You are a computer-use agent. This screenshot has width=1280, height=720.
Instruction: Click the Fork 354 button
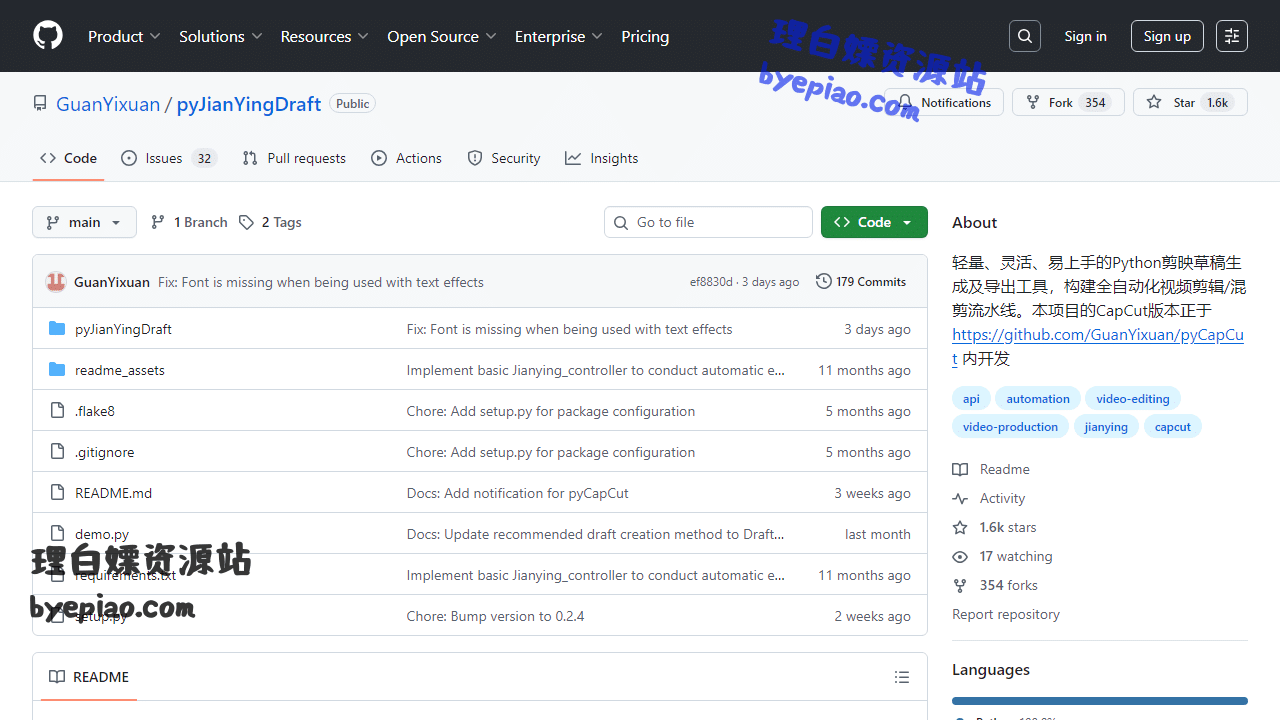1068,102
